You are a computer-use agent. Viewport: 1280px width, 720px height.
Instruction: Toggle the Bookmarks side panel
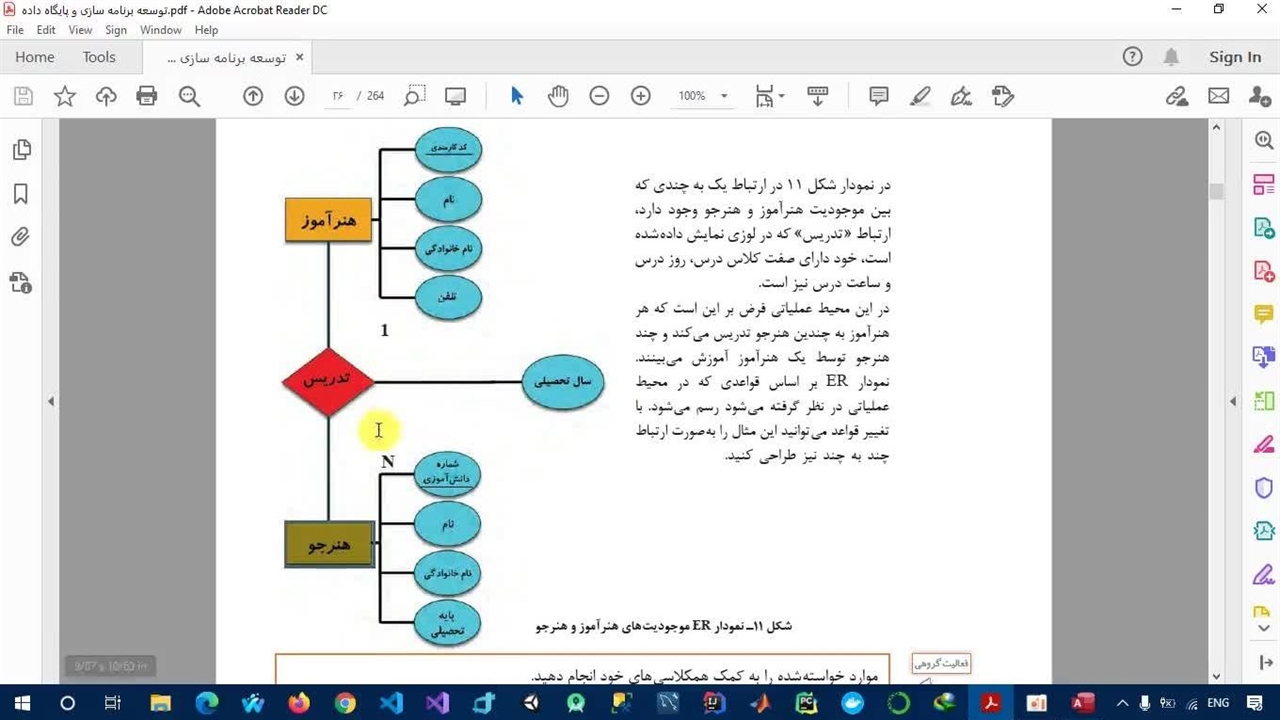pyautogui.click(x=21, y=194)
